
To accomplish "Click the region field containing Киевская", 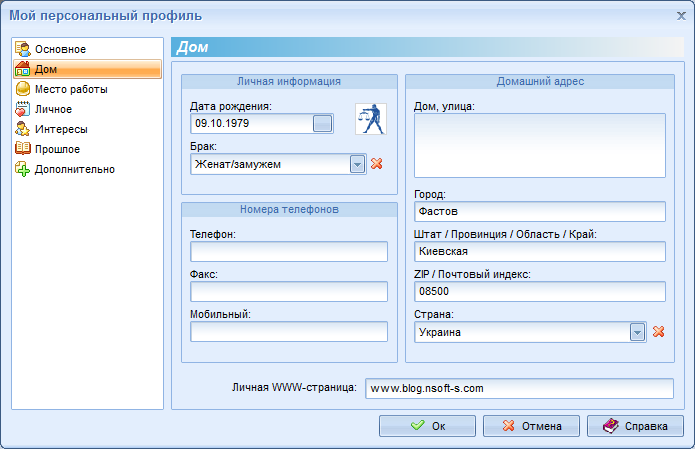I will coord(540,251).
